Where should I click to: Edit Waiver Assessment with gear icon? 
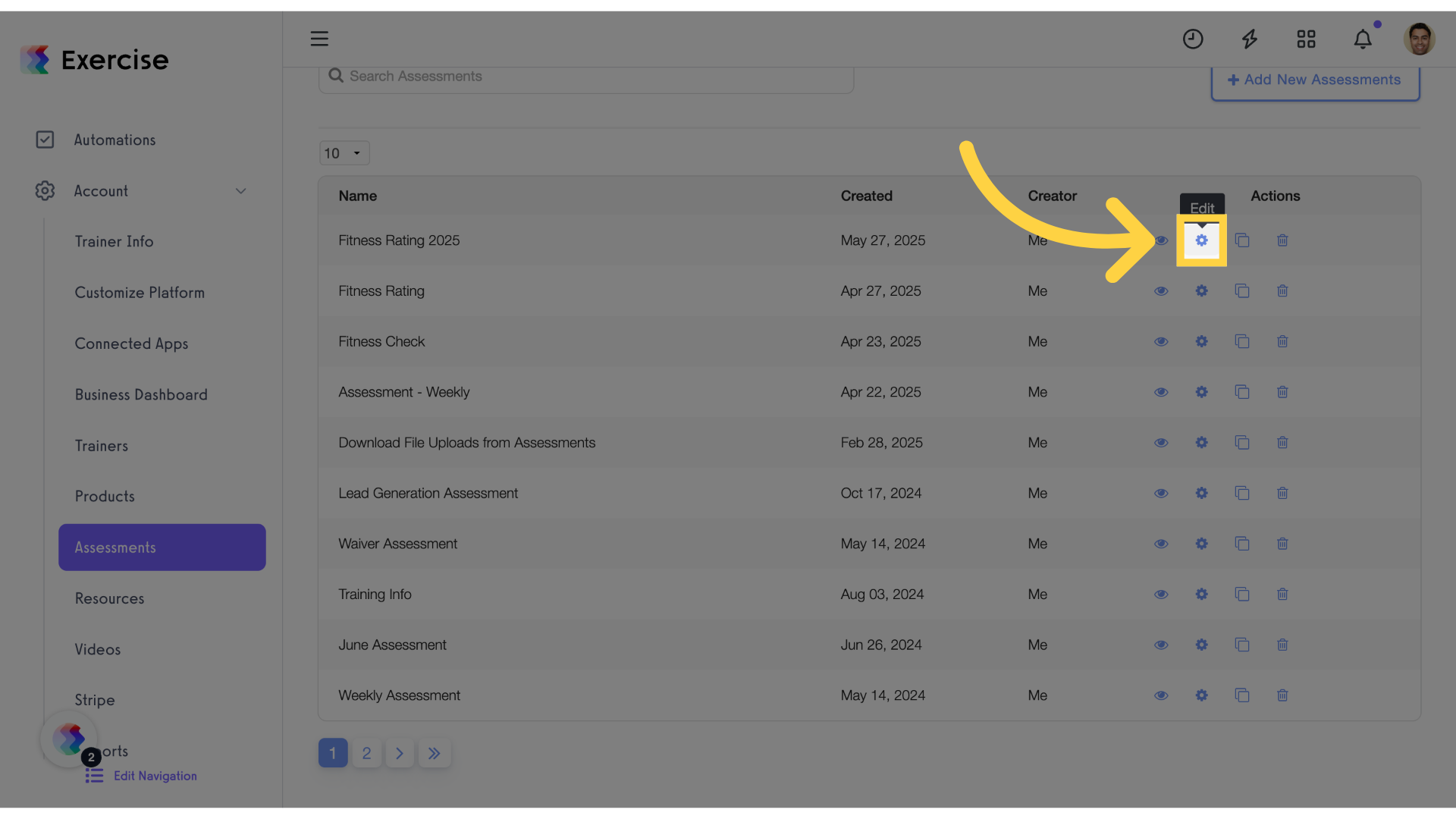coord(1201,544)
